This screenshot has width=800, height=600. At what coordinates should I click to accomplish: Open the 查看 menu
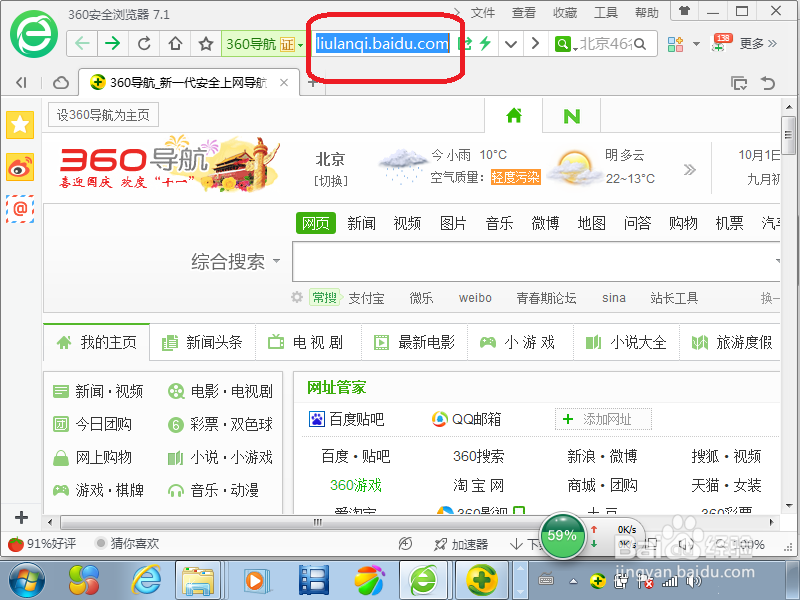[x=524, y=13]
